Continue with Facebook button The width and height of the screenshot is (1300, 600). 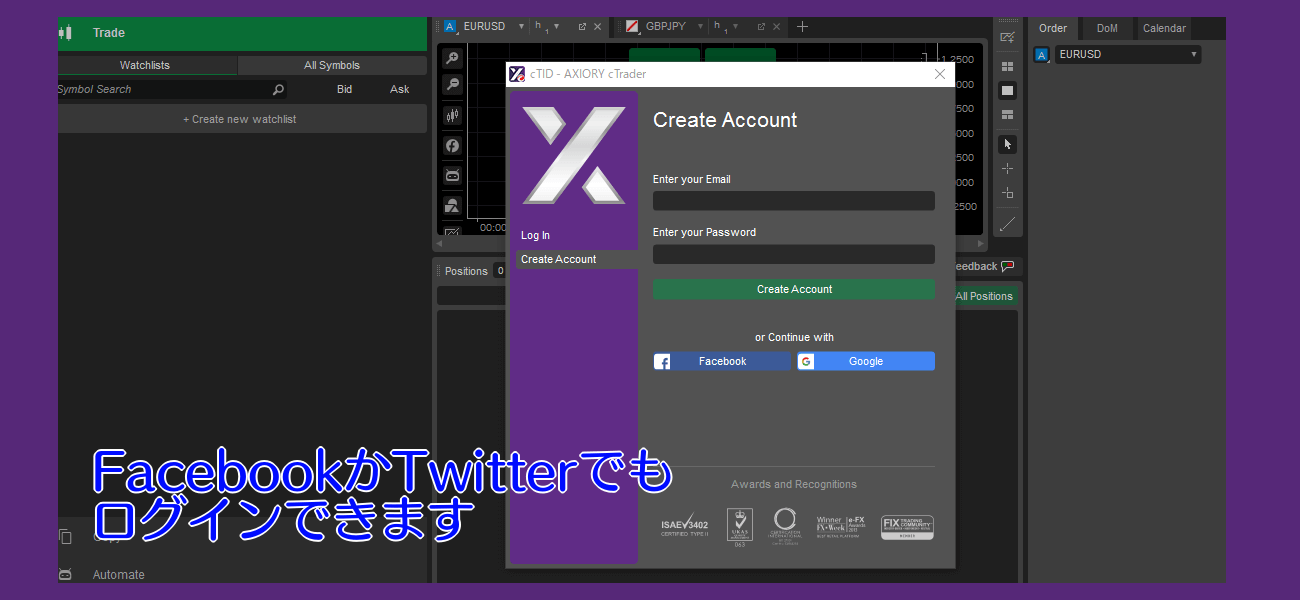pos(722,362)
